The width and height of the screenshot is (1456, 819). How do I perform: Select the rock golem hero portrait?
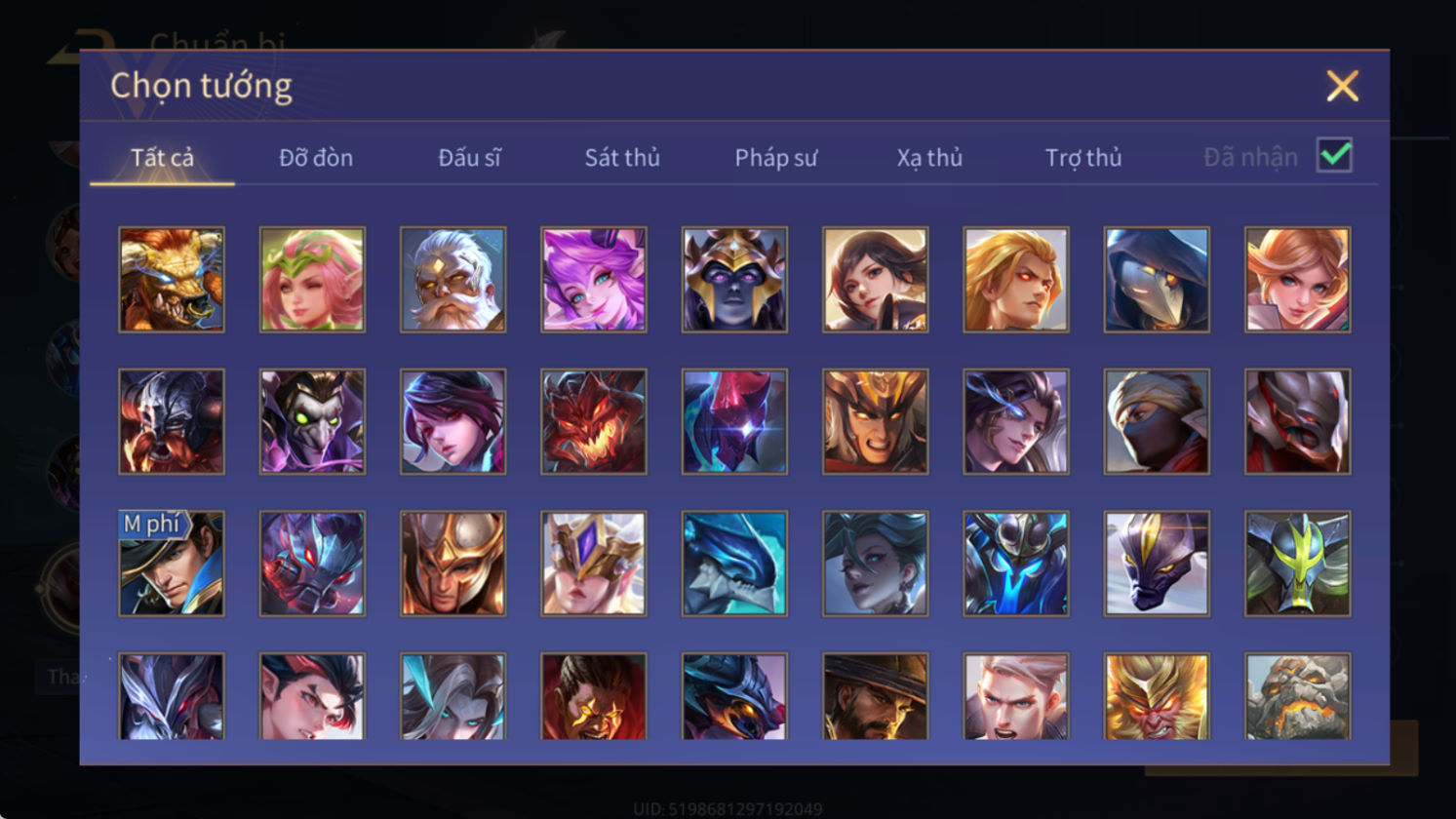(1297, 696)
